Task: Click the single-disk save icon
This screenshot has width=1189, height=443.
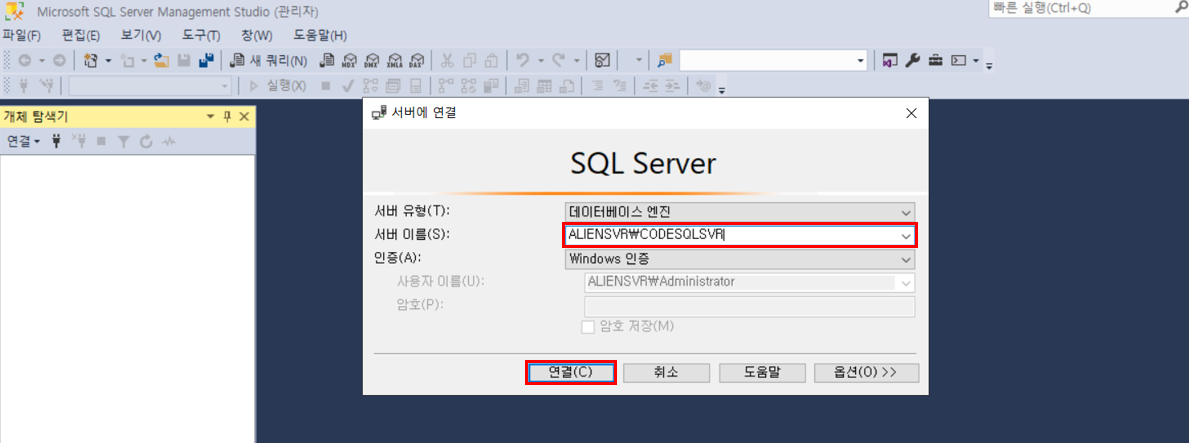Action: 184,61
